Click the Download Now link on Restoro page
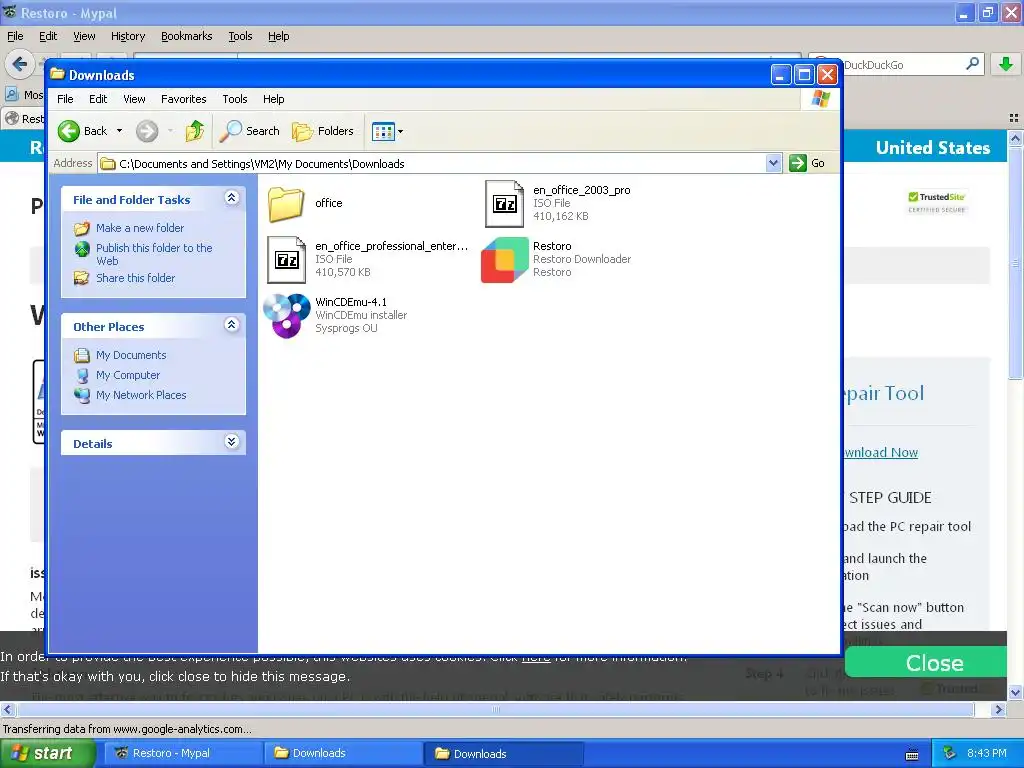This screenshot has width=1024, height=768. (880, 453)
